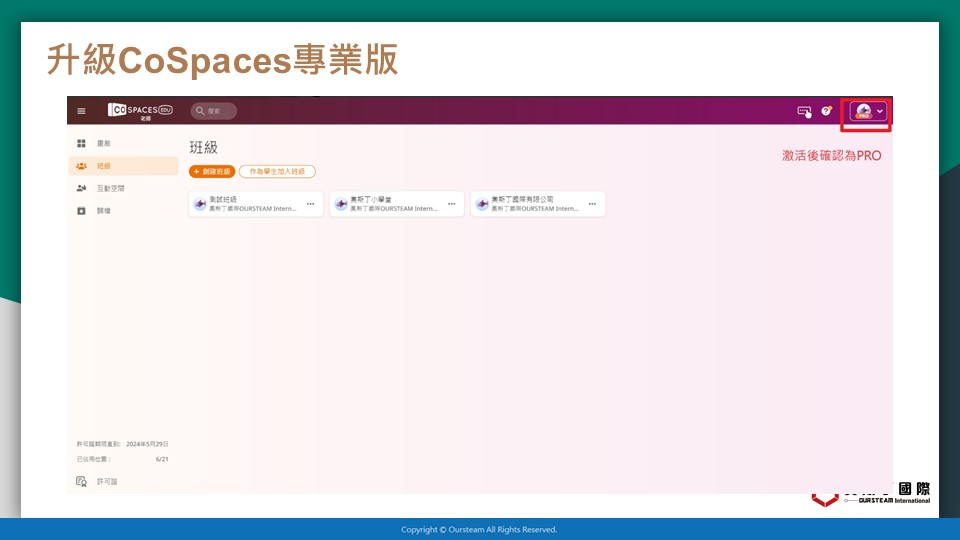Open the class code entry icon in header
This screenshot has width=960, height=540.
[x=804, y=111]
